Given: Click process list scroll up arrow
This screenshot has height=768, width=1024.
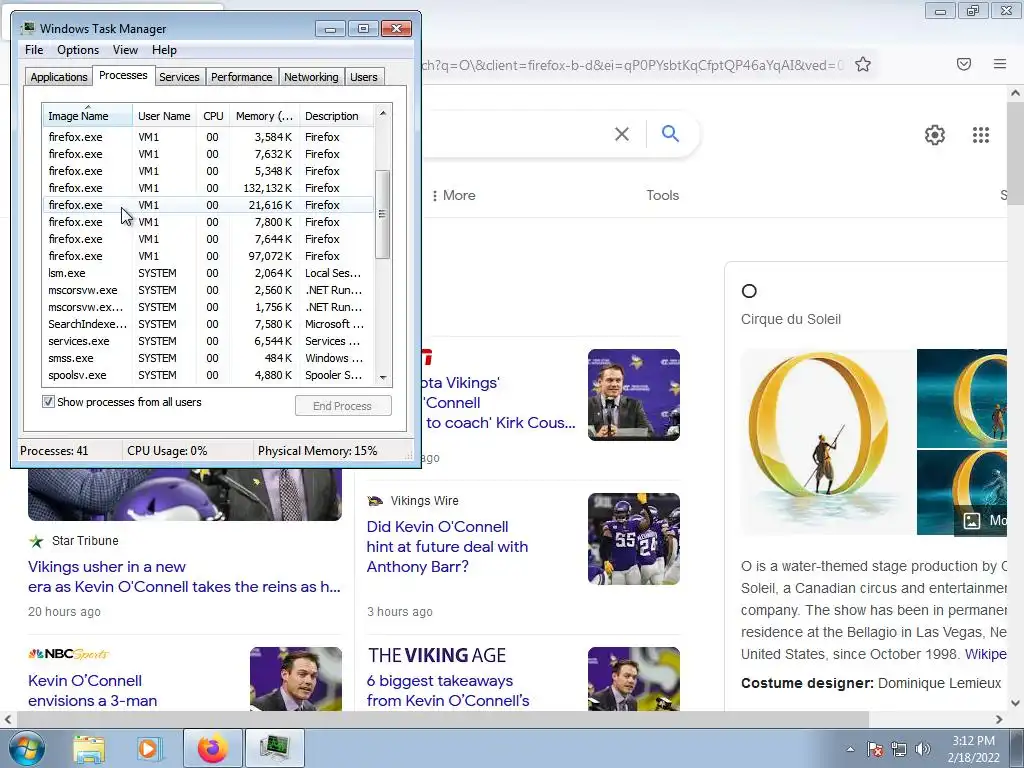Looking at the screenshot, I should pyautogui.click(x=383, y=114).
